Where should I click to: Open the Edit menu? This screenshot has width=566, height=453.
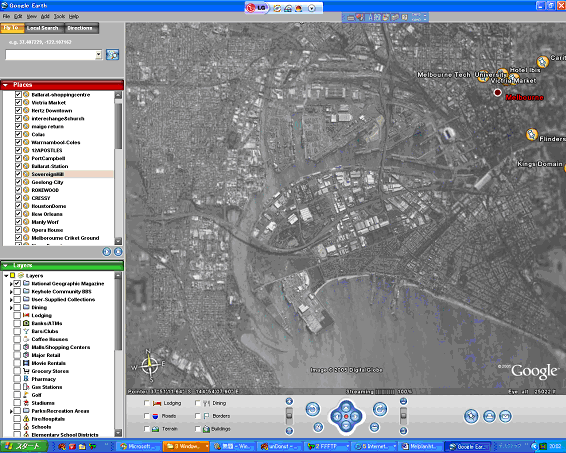pyautogui.click(x=18, y=16)
